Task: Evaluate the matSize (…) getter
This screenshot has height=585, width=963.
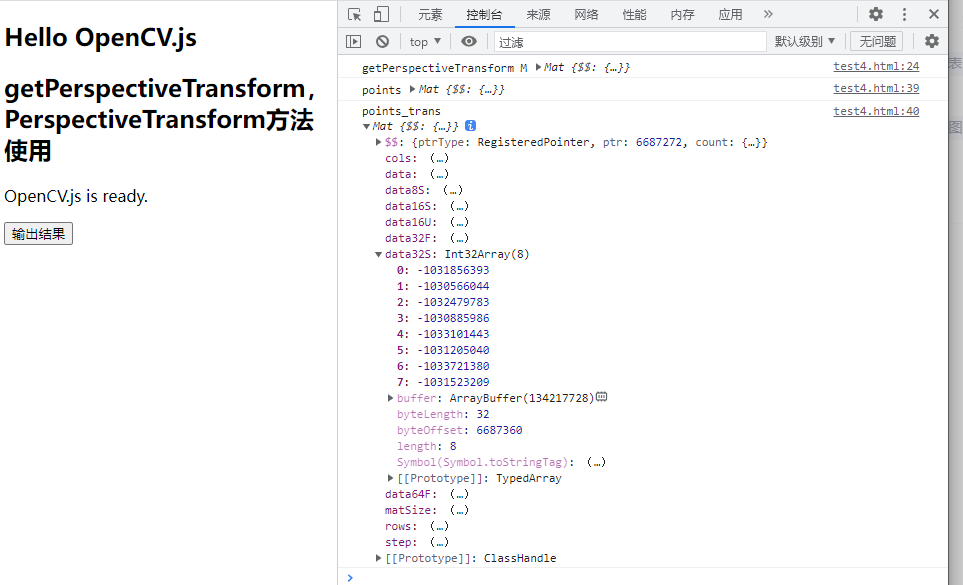Action: [459, 510]
